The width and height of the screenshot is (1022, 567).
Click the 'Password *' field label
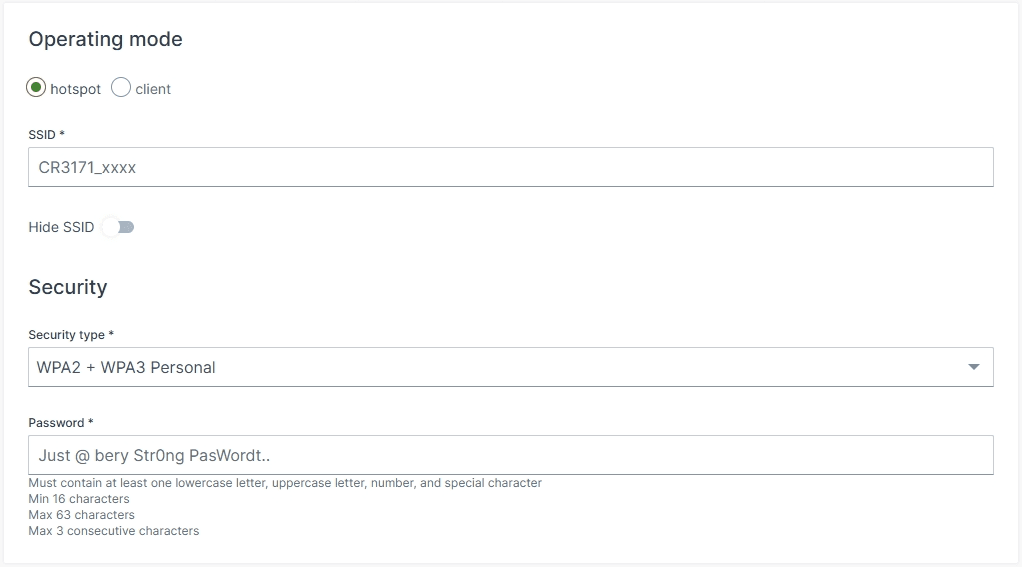tap(61, 422)
